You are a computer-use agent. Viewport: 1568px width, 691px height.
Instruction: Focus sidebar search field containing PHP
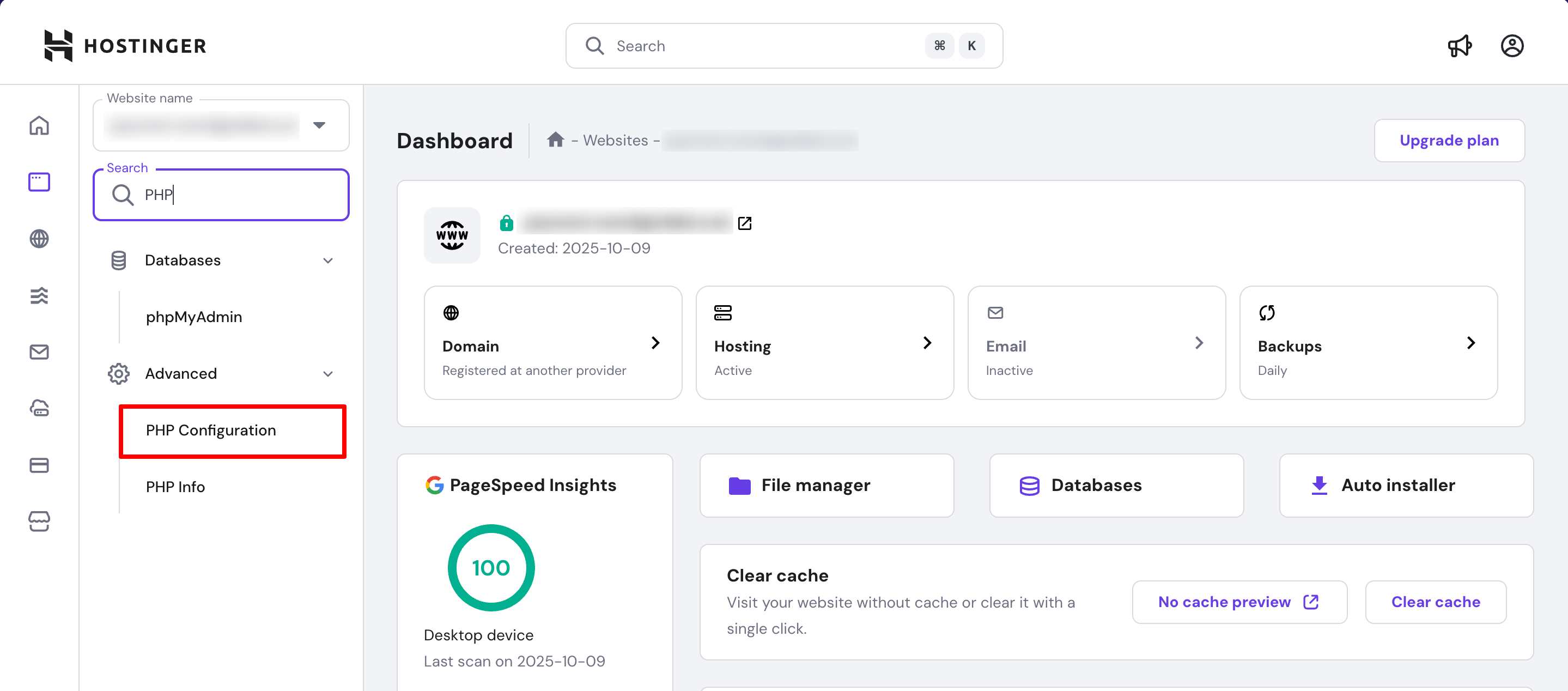click(220, 195)
